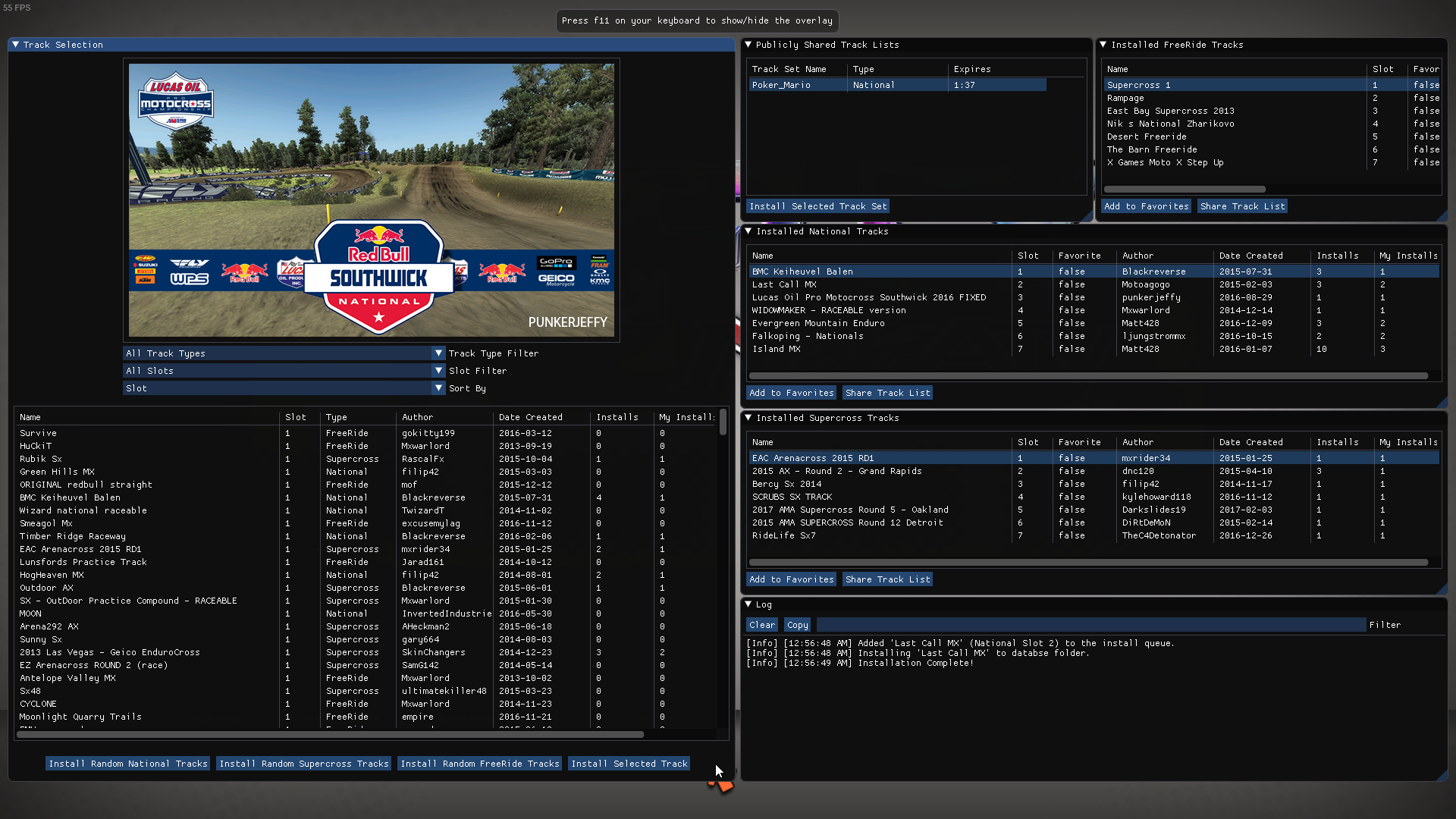The image size is (1456, 819).
Task: Collapse Installed FreeRide Tracks panel
Action: click(1103, 45)
